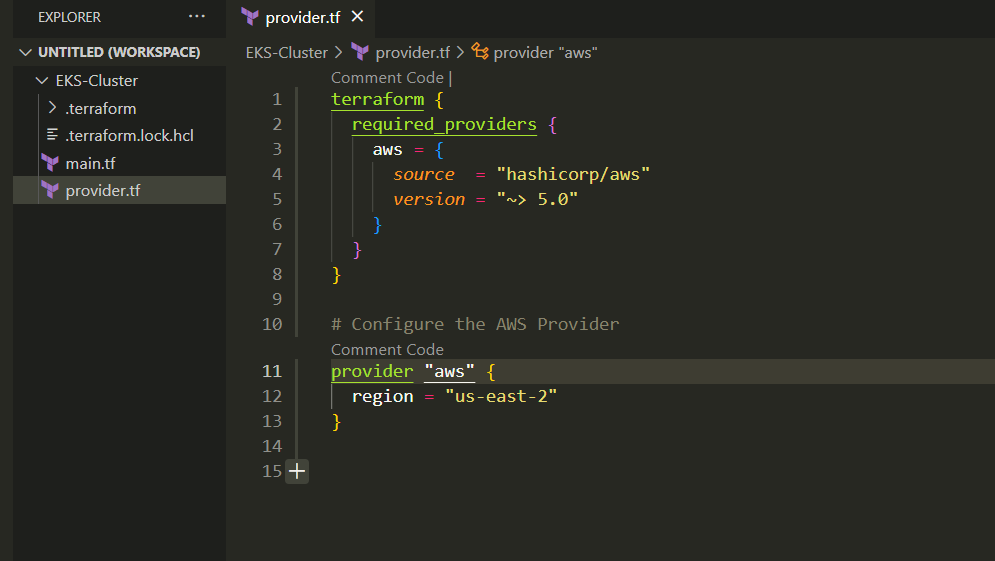Click the provider keyword on line 11

click(x=372, y=371)
